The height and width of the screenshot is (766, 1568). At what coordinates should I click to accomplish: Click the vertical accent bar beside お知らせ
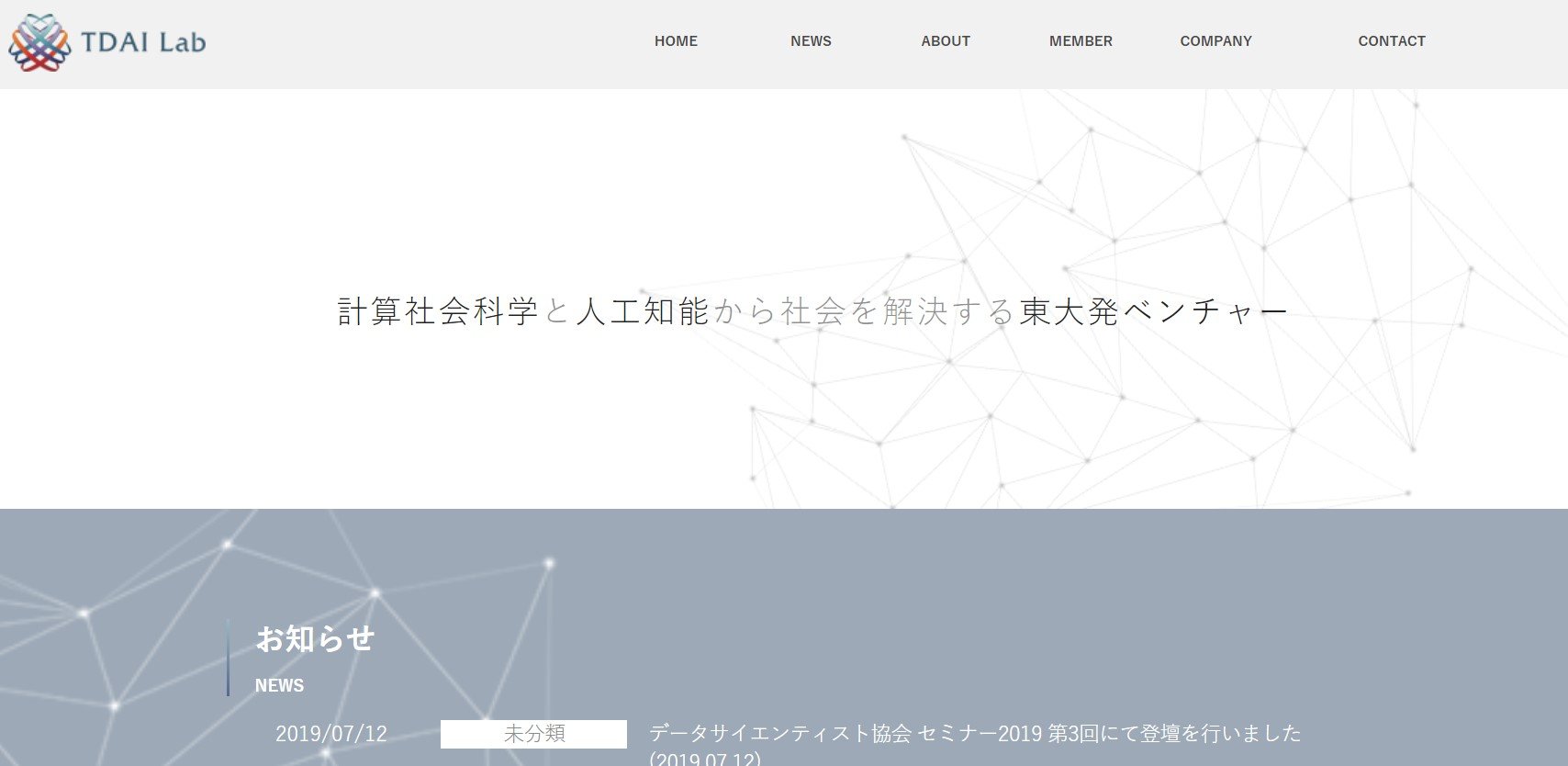tap(228, 658)
